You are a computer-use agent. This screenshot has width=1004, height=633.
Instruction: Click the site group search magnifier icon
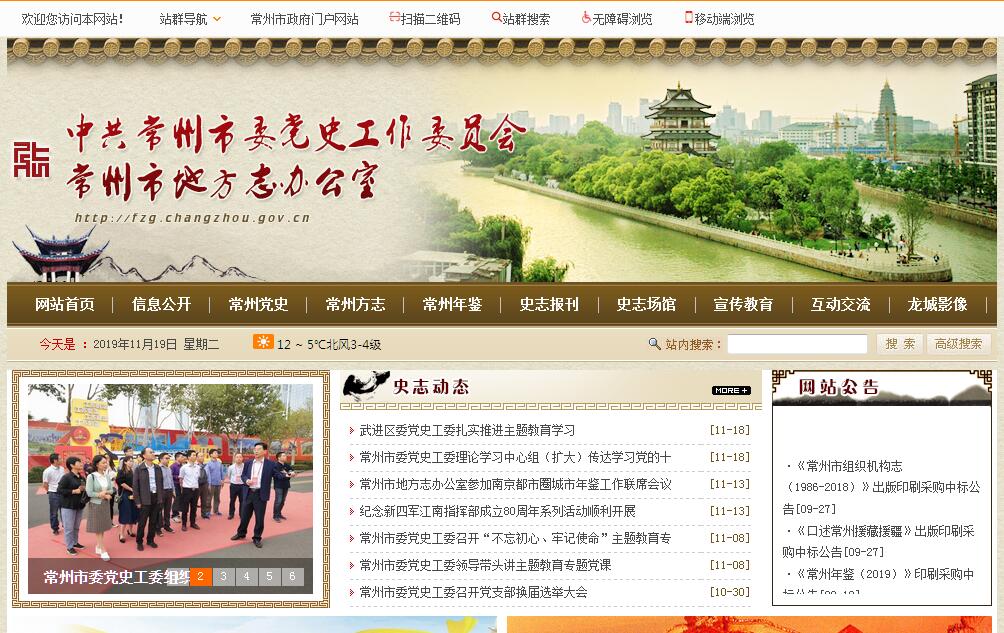click(x=497, y=18)
